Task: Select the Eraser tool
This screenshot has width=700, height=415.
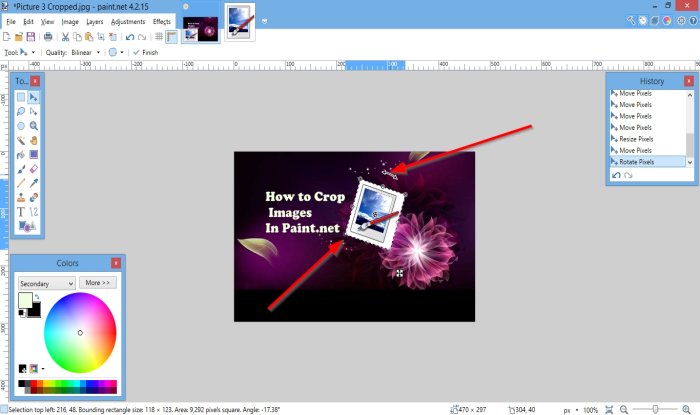Action: (33, 169)
